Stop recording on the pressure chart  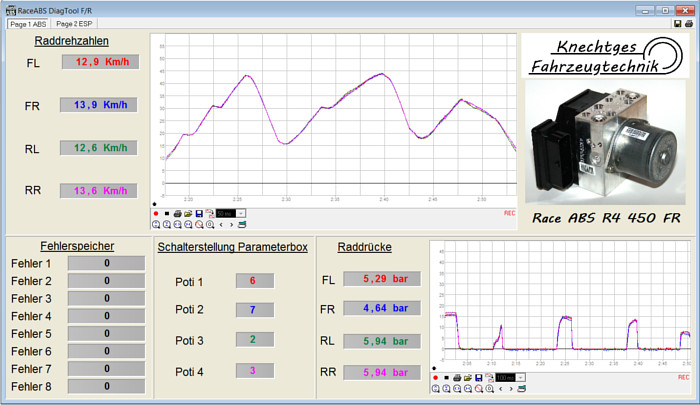pyautogui.click(x=446, y=378)
